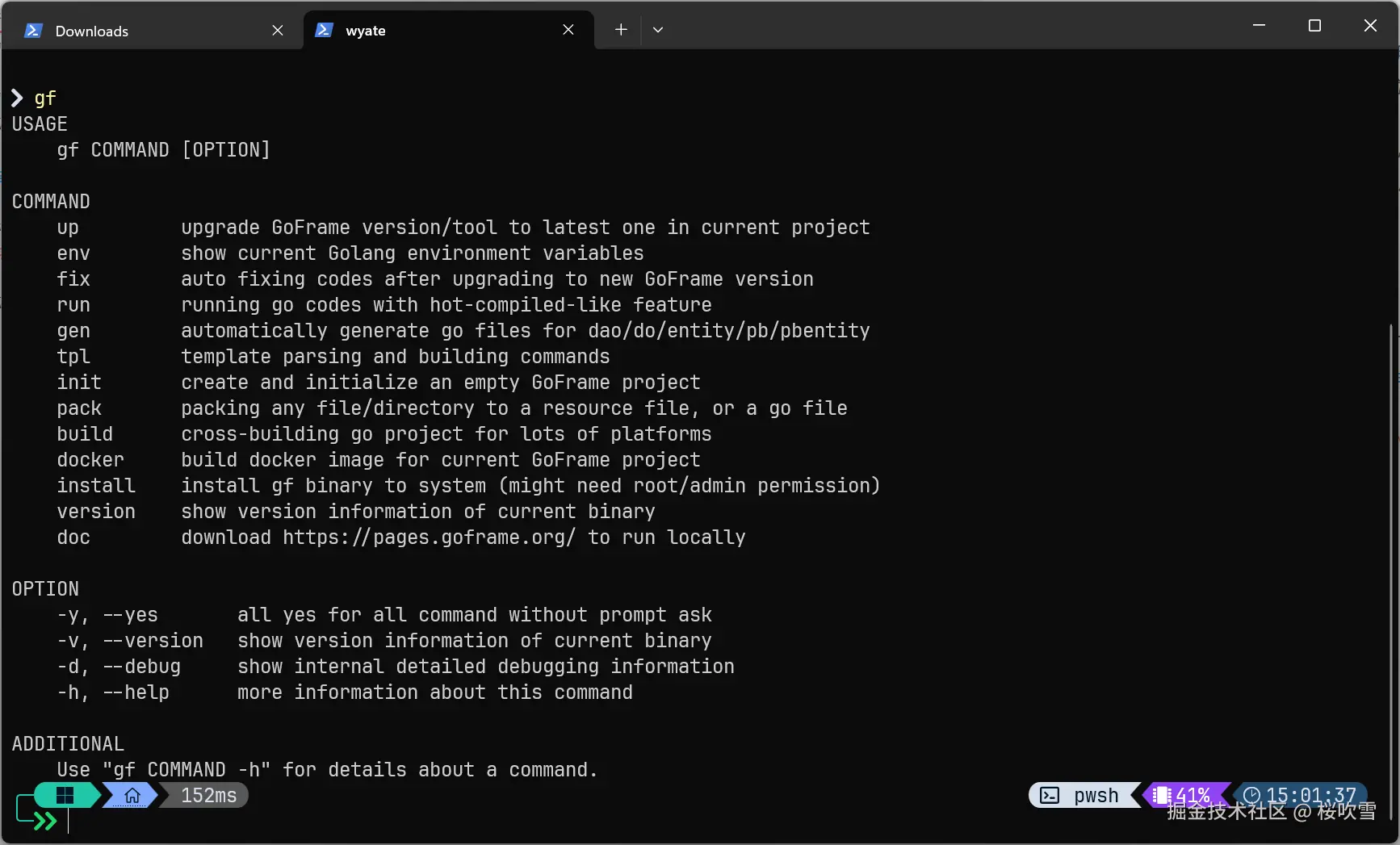Close the wyate tab
This screenshot has width=1400, height=845.
(x=568, y=31)
